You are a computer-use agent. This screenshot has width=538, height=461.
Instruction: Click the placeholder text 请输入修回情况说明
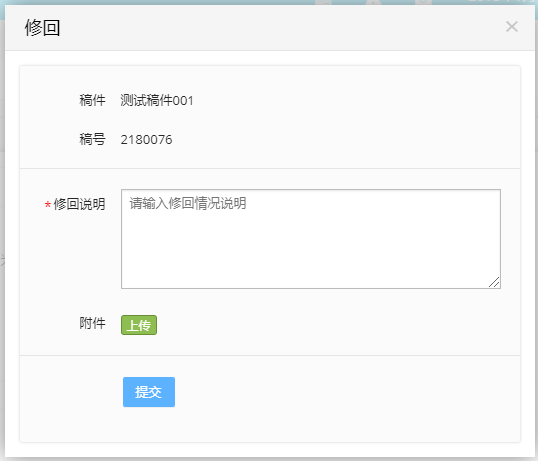pos(188,203)
